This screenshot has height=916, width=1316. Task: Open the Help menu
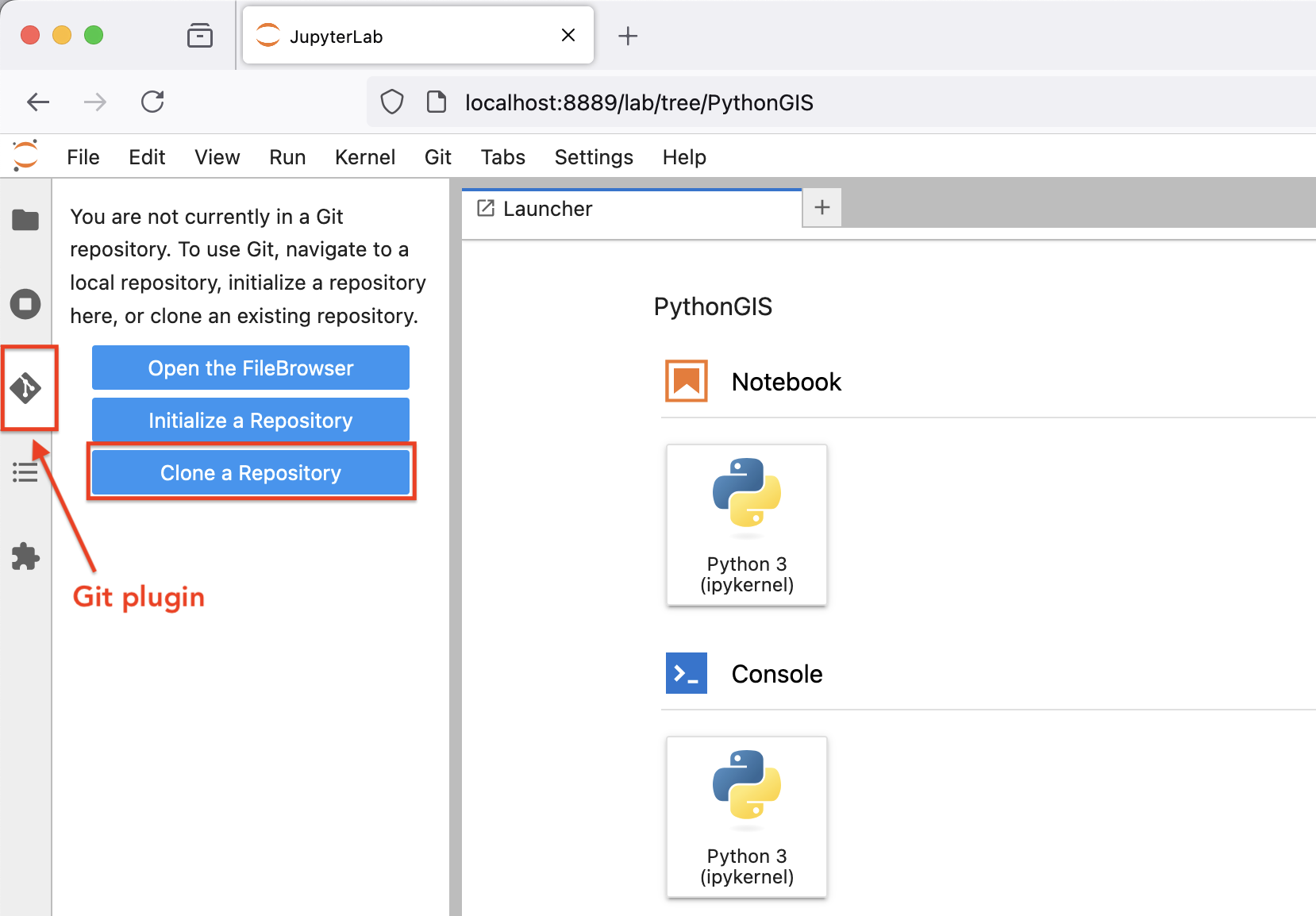684,157
